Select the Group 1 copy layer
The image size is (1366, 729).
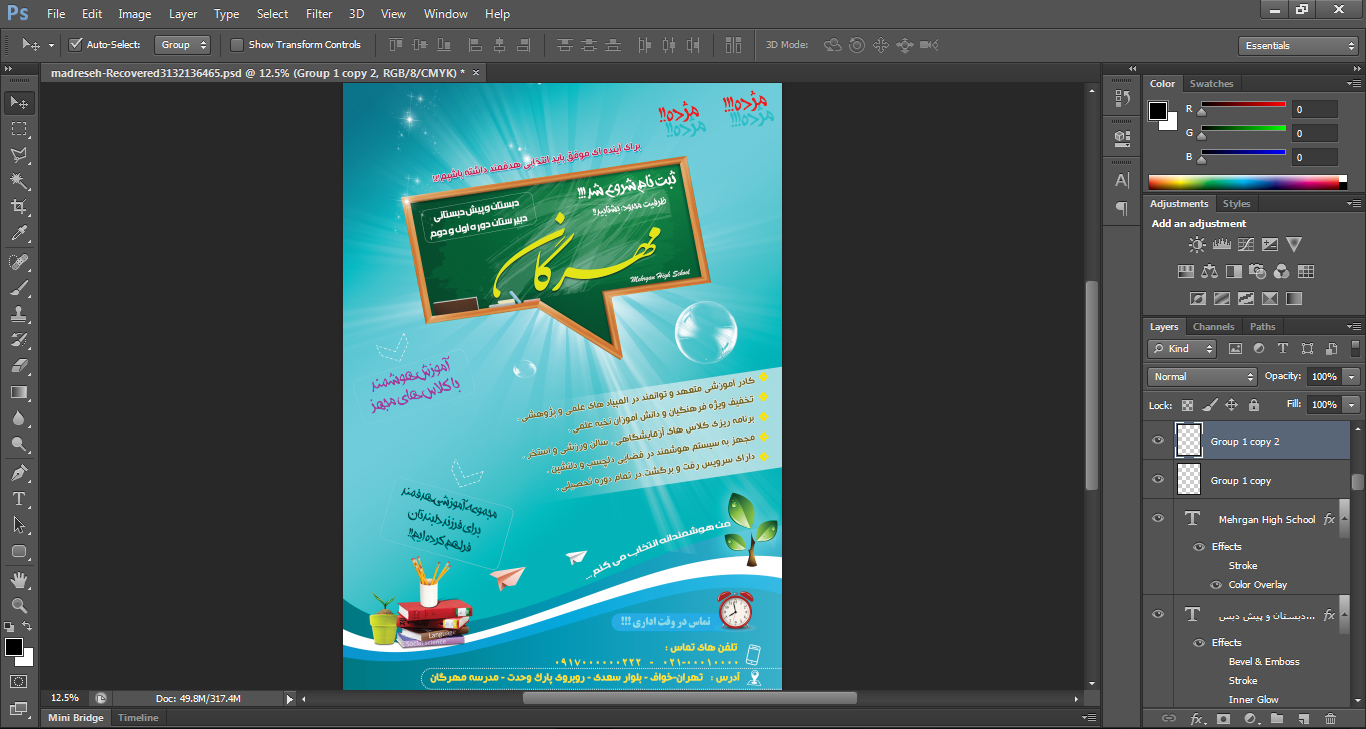coord(1246,480)
